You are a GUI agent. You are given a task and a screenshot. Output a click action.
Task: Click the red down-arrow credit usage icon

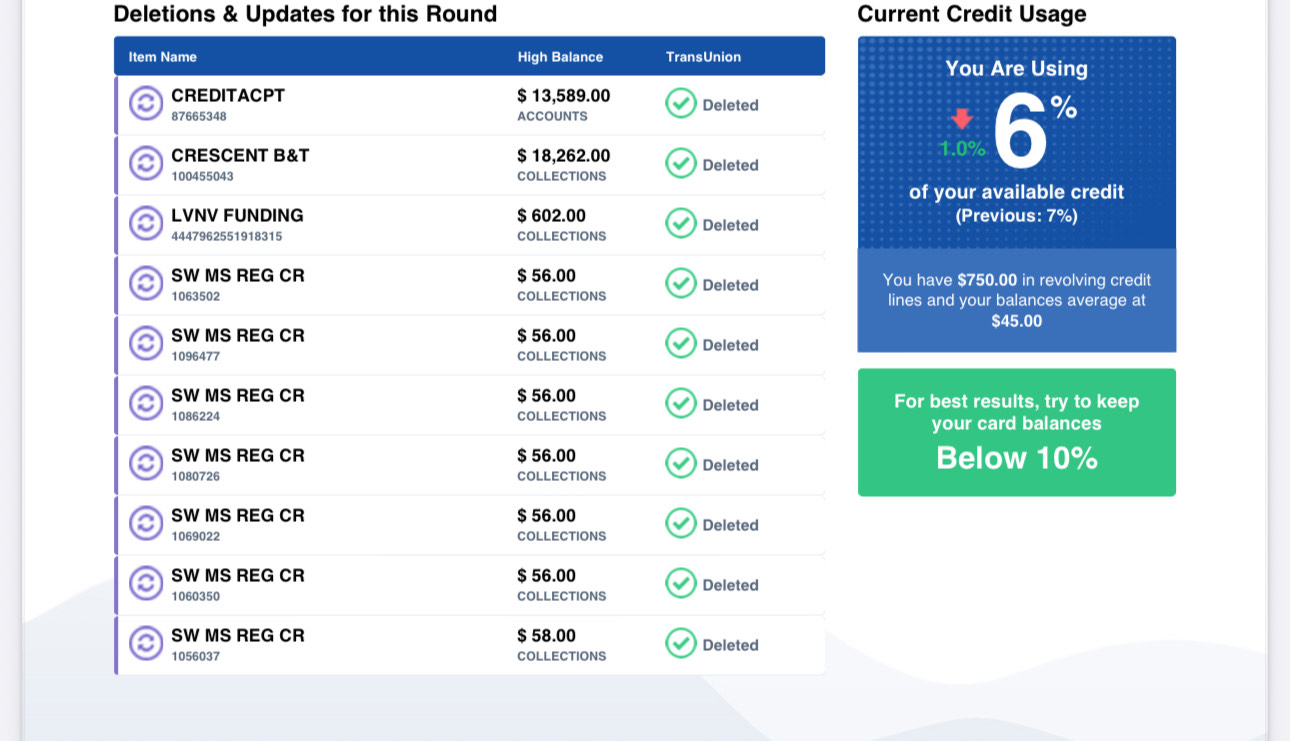[962, 119]
